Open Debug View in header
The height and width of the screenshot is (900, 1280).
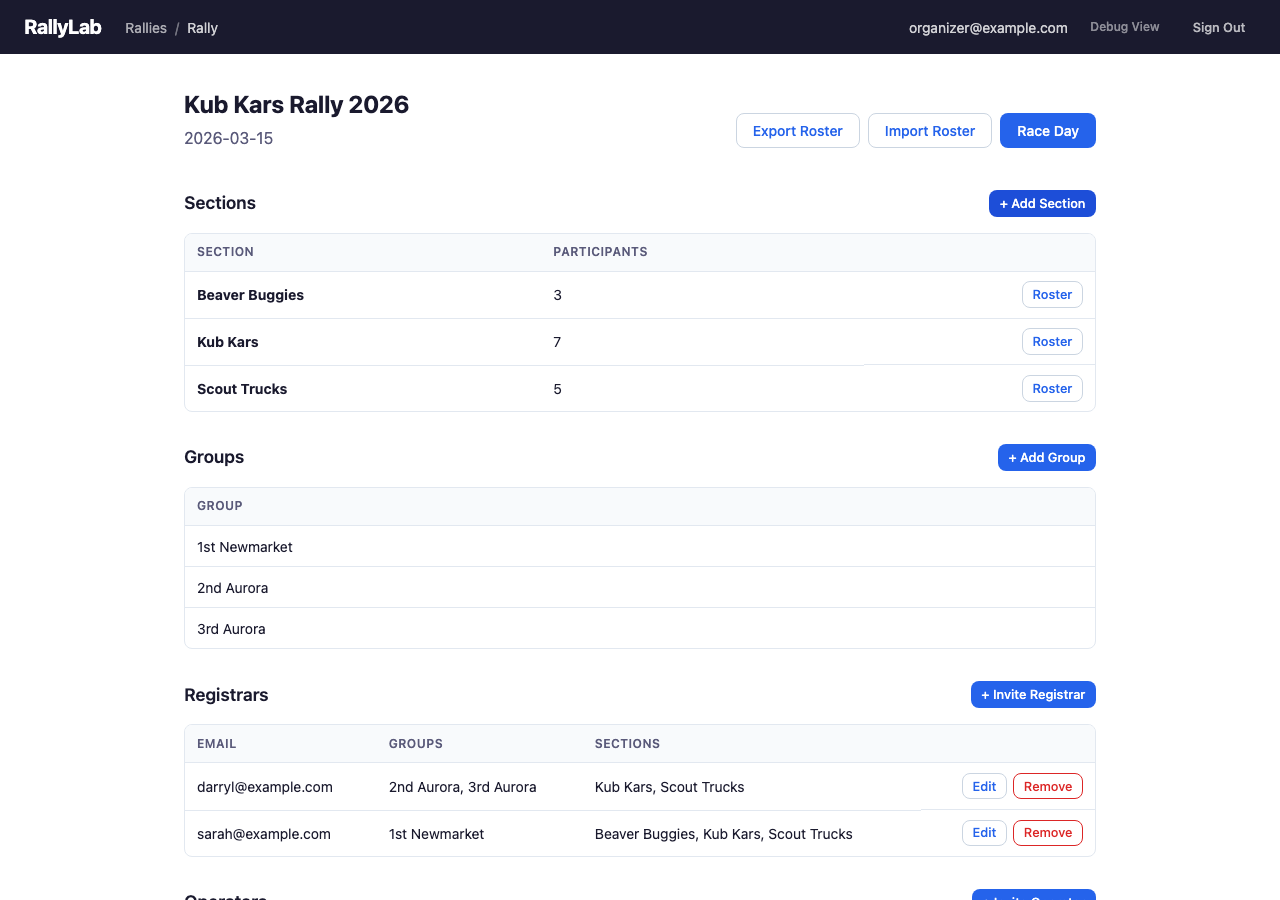[x=1124, y=27]
